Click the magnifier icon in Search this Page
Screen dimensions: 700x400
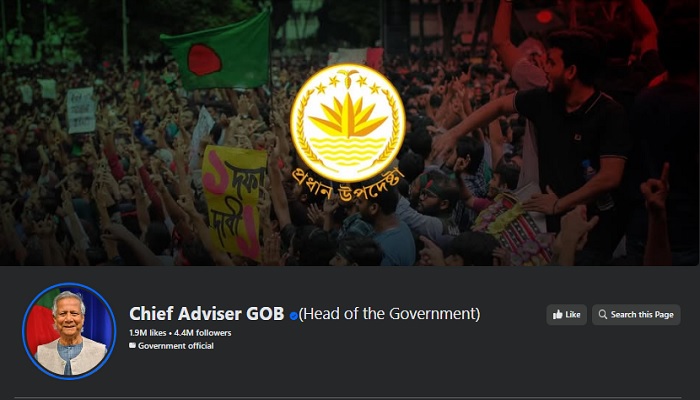click(603, 314)
